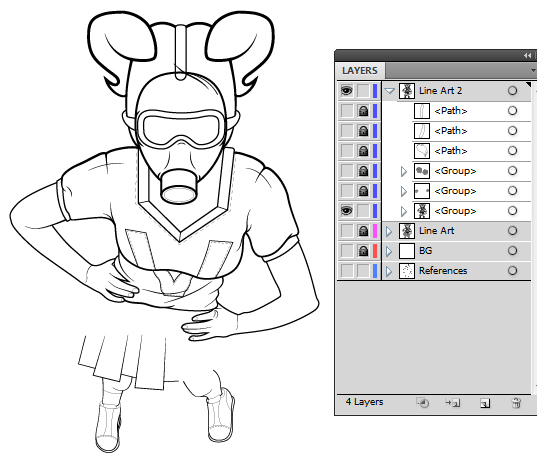Show the References layer
This screenshot has height=458, width=537.
pyautogui.click(x=347, y=271)
